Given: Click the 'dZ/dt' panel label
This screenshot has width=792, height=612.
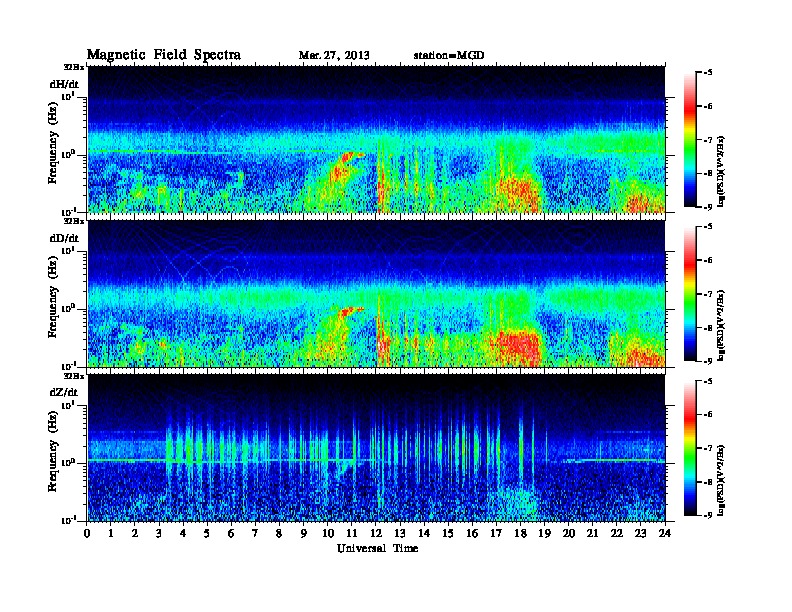Looking at the screenshot, I should (x=64, y=392).
